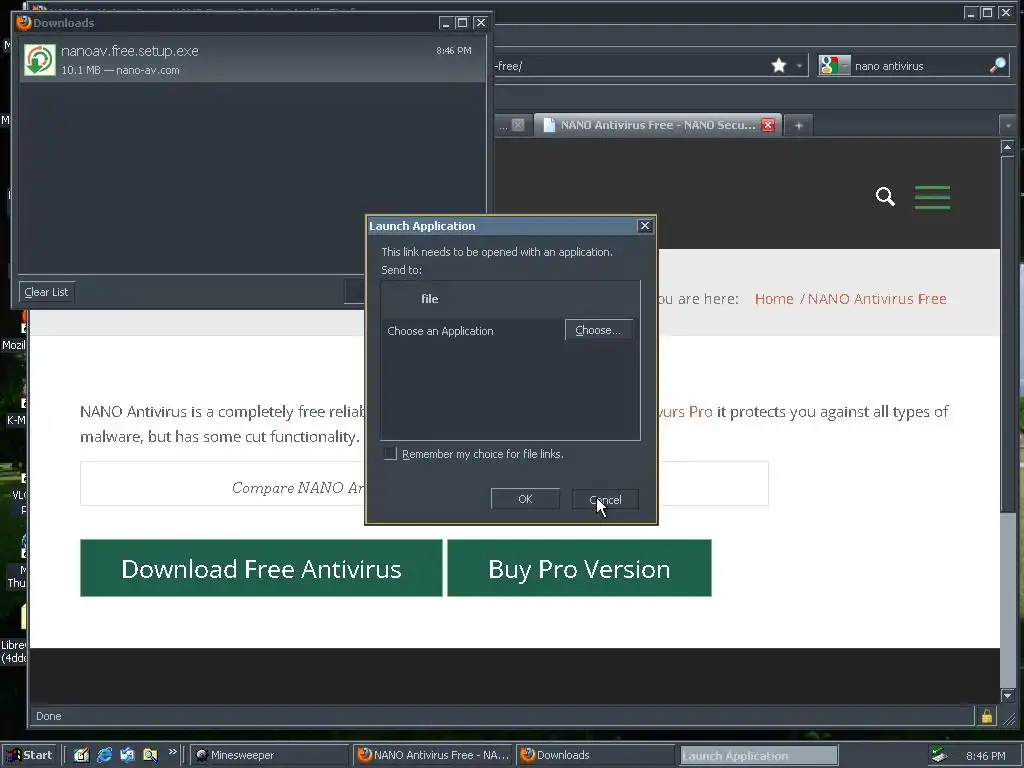This screenshot has height=768, width=1024.
Task: Click the Launch Application taskbar button
Action: point(758,756)
